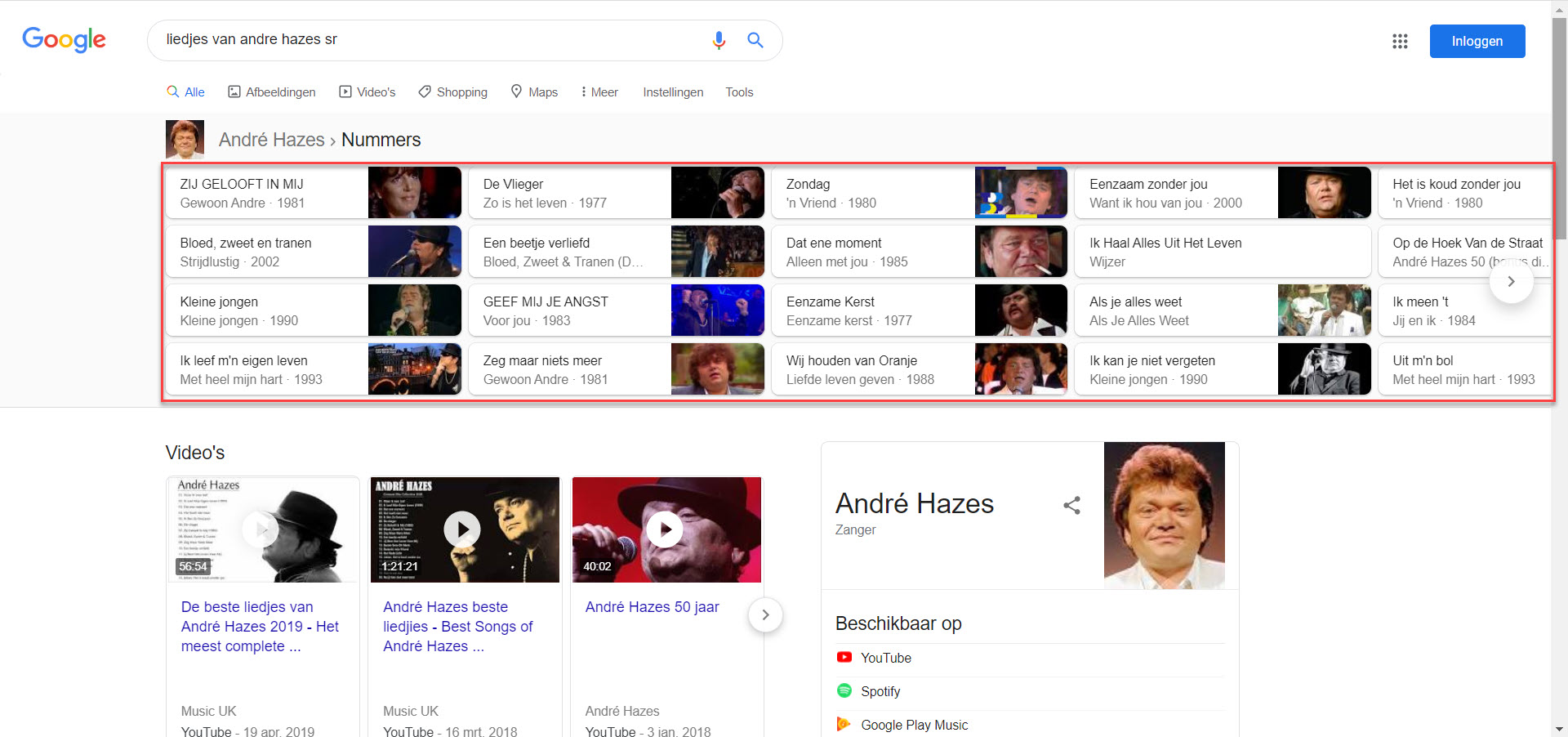Select the song Zeg maar niets meer
The height and width of the screenshot is (737, 1568).
(x=617, y=369)
